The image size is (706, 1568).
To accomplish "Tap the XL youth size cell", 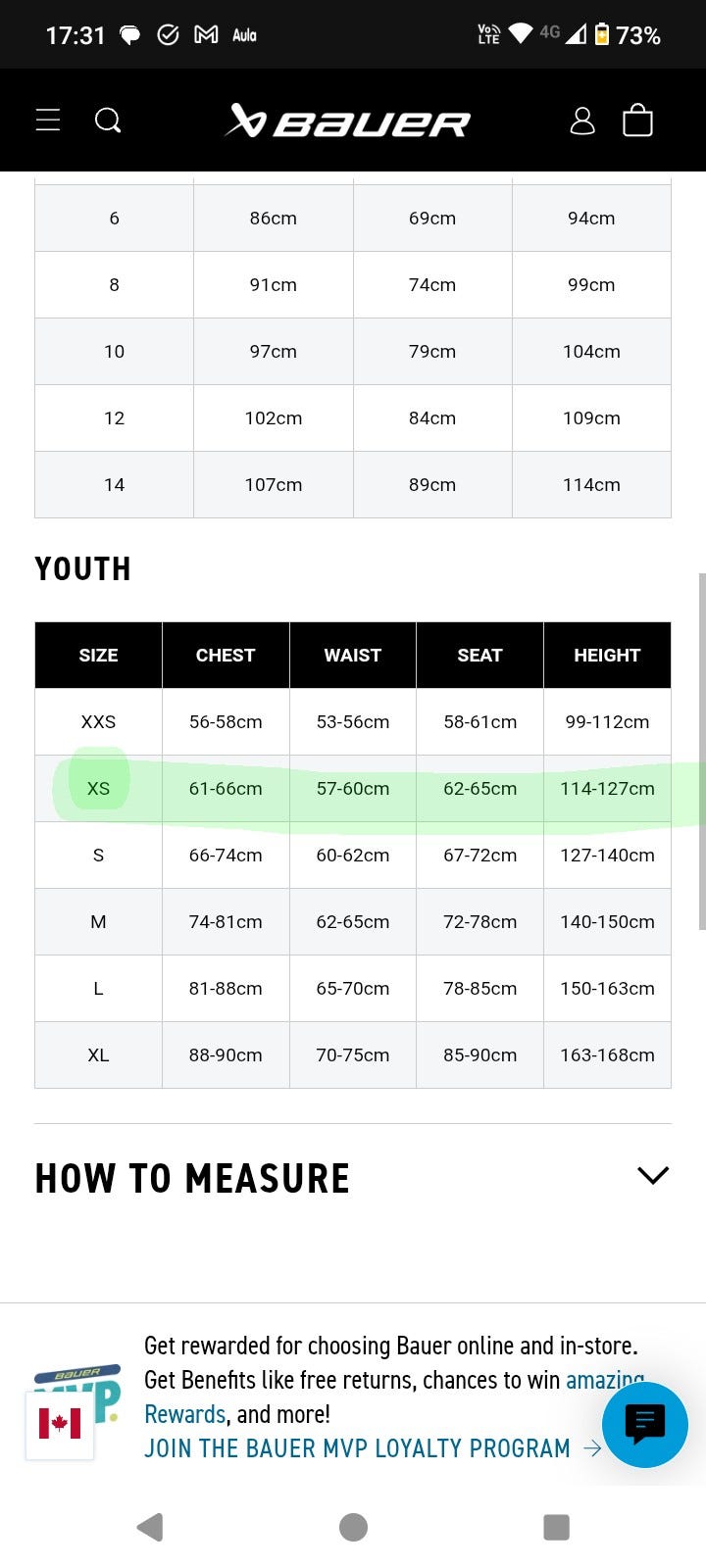I will (98, 1055).
